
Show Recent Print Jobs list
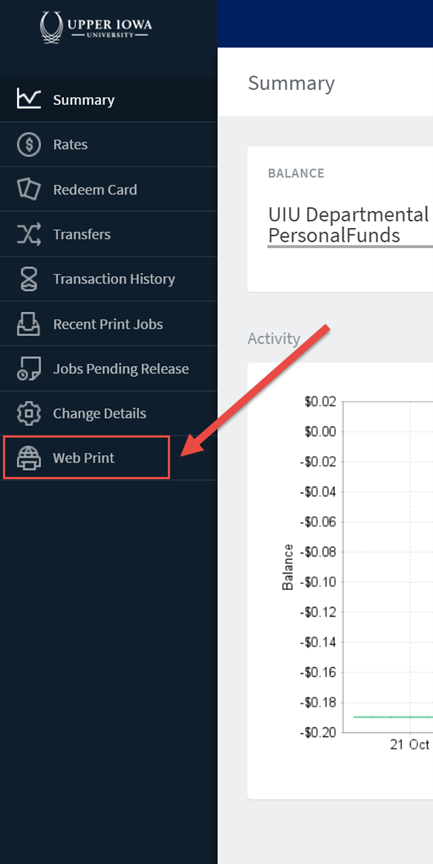pyautogui.click(x=109, y=323)
